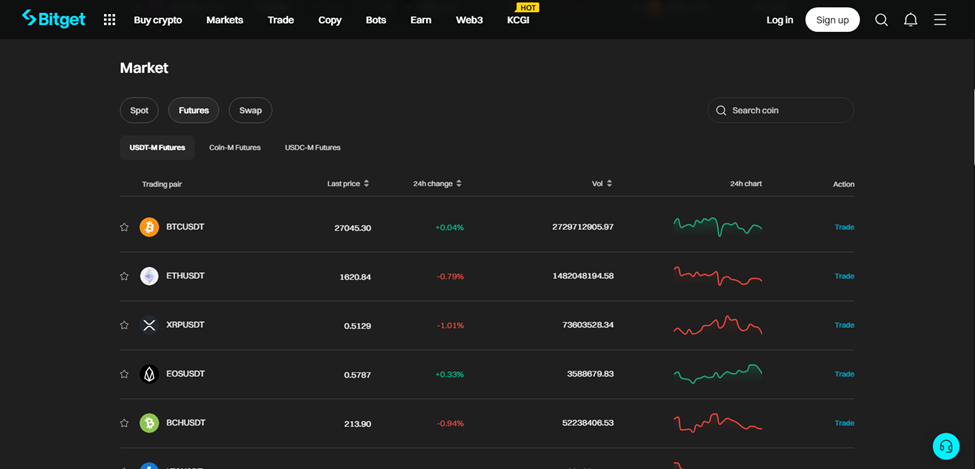Favorite BTCUSDT with its star
Image resolution: width=975 pixels, height=469 pixels.
point(124,227)
